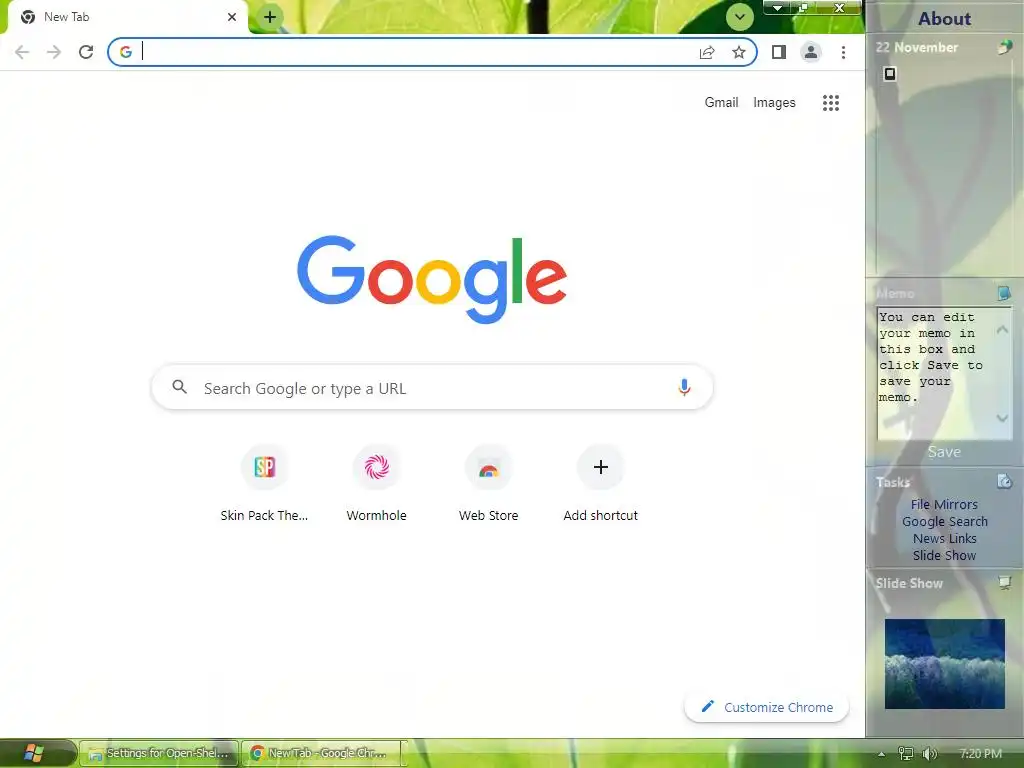The height and width of the screenshot is (768, 1024).
Task: Click the Tasks panel icon
Action: click(x=1004, y=481)
